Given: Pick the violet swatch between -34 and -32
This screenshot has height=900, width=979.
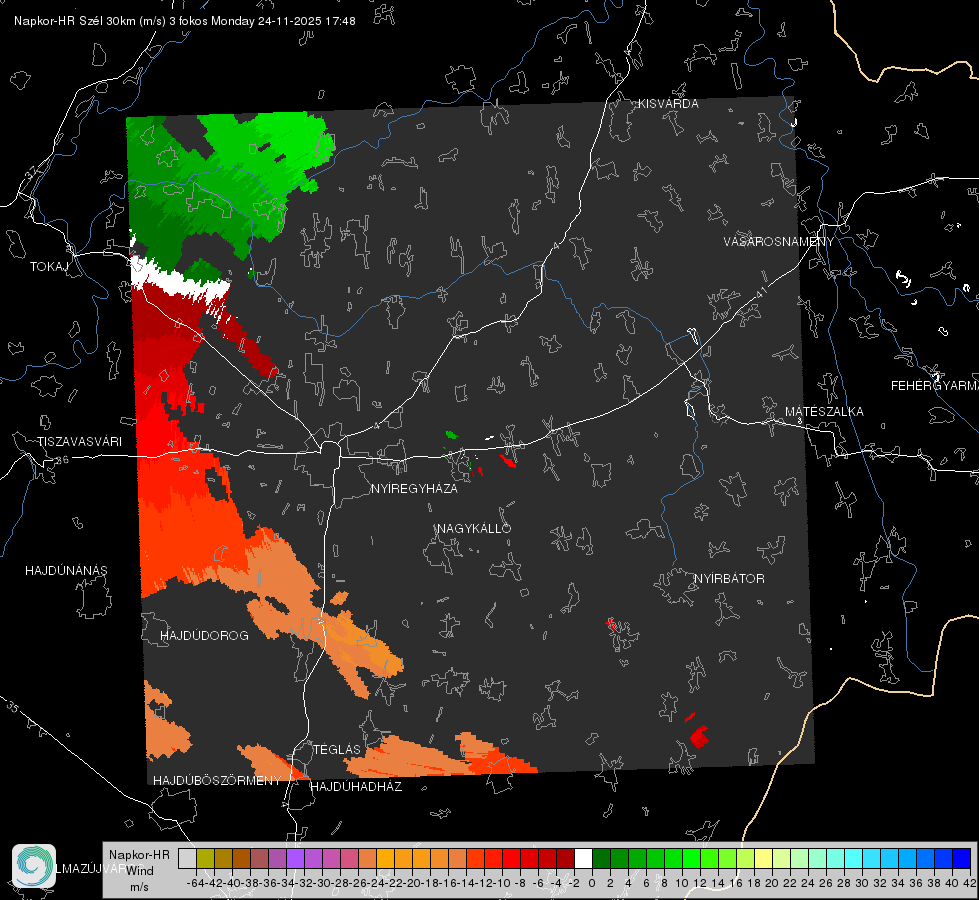Looking at the screenshot, I should 295,858.
